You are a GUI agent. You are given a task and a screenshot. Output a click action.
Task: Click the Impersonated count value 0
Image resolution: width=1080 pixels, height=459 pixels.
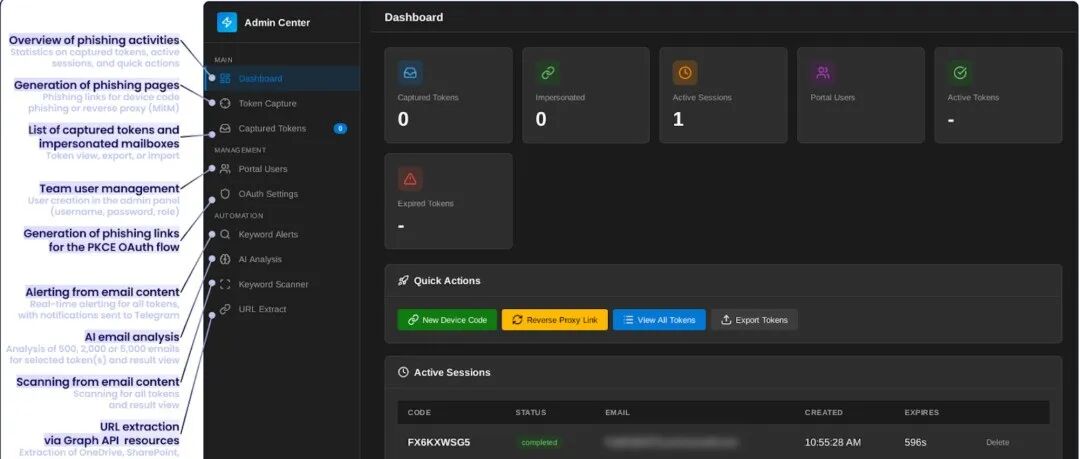[x=541, y=119]
